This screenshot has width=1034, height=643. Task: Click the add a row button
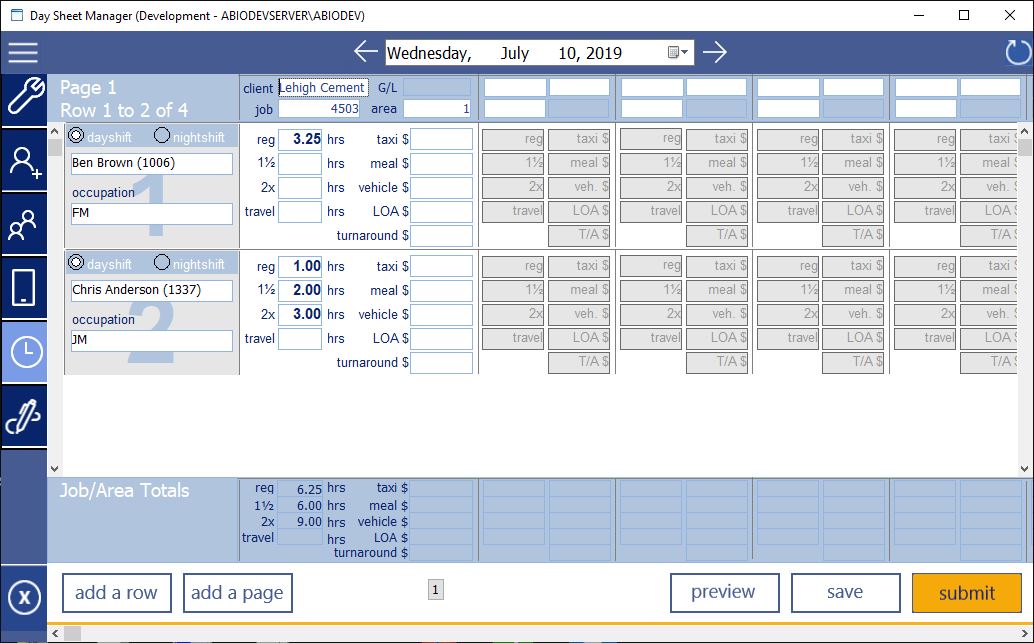[x=117, y=593]
